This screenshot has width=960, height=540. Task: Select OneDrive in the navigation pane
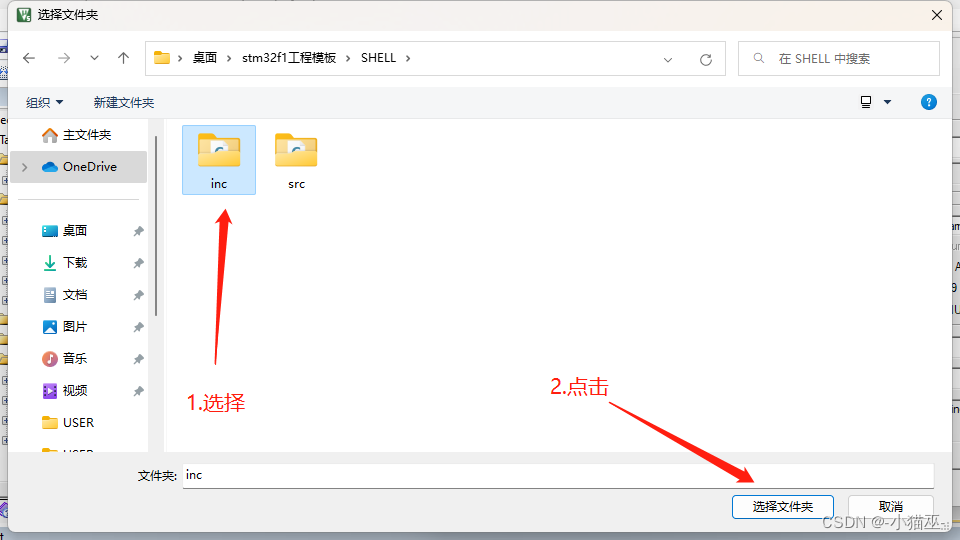79,167
